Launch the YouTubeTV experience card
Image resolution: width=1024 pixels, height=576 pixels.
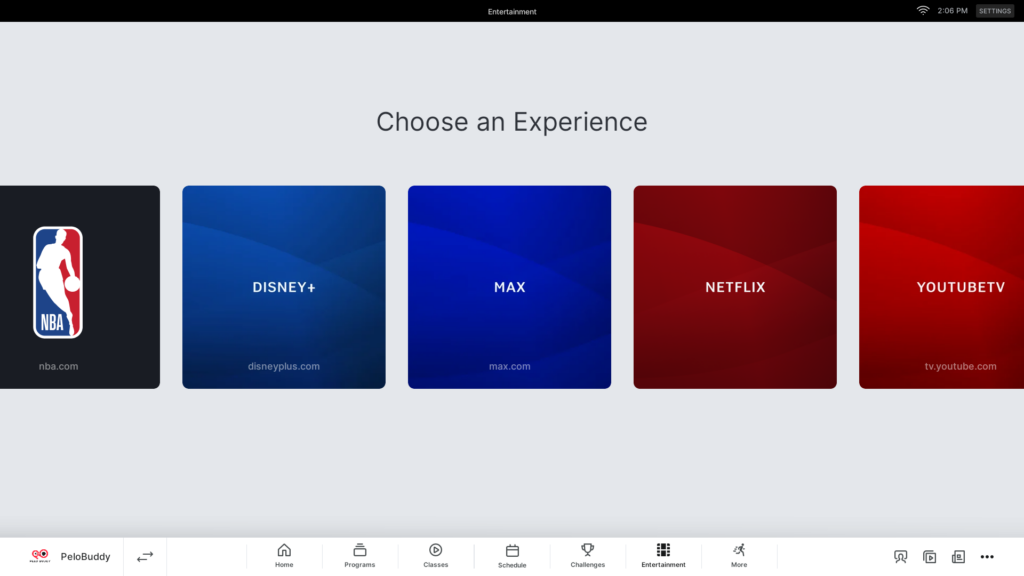942,287
